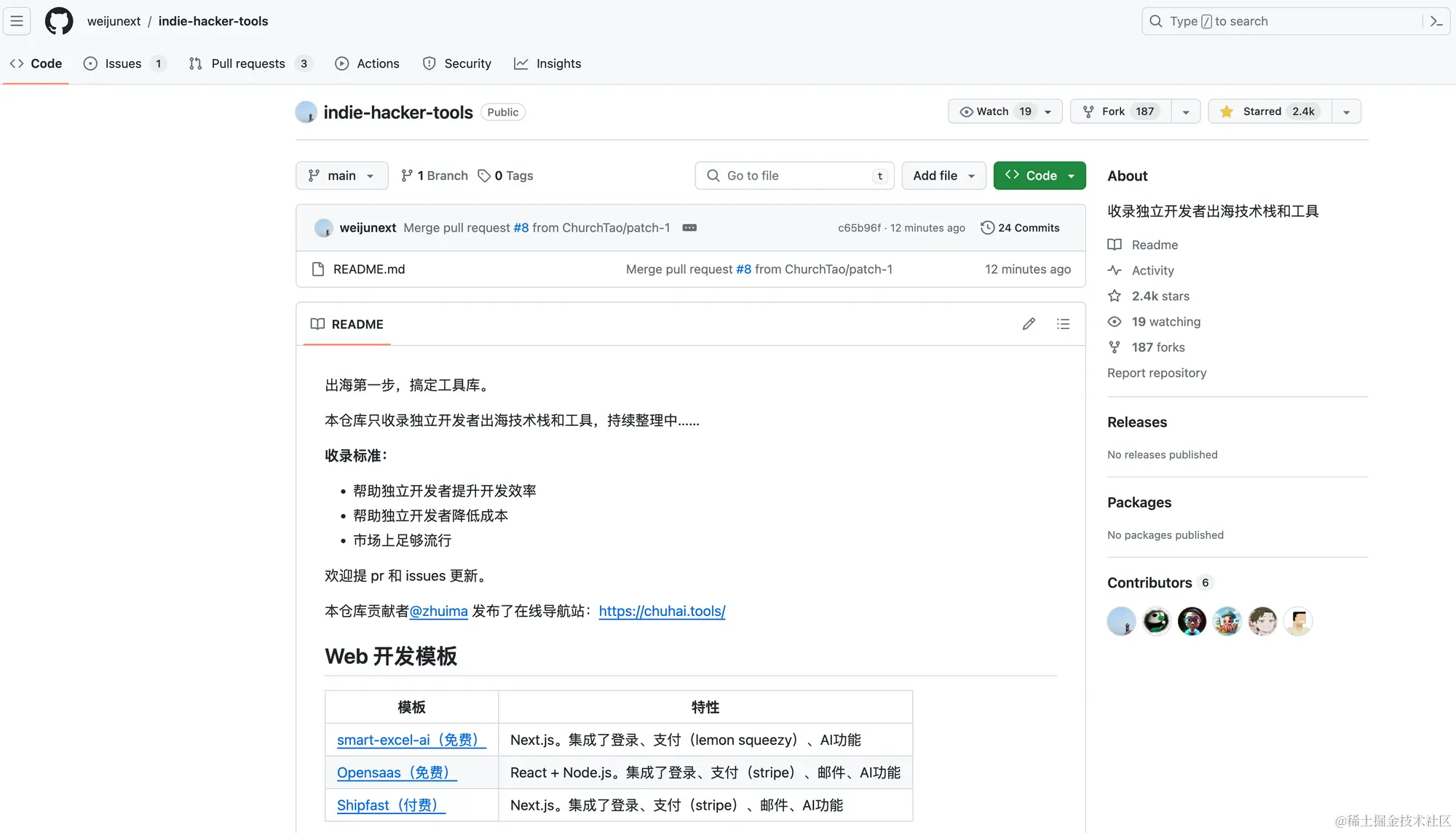Click the repository owner avatar beside title

click(x=306, y=112)
